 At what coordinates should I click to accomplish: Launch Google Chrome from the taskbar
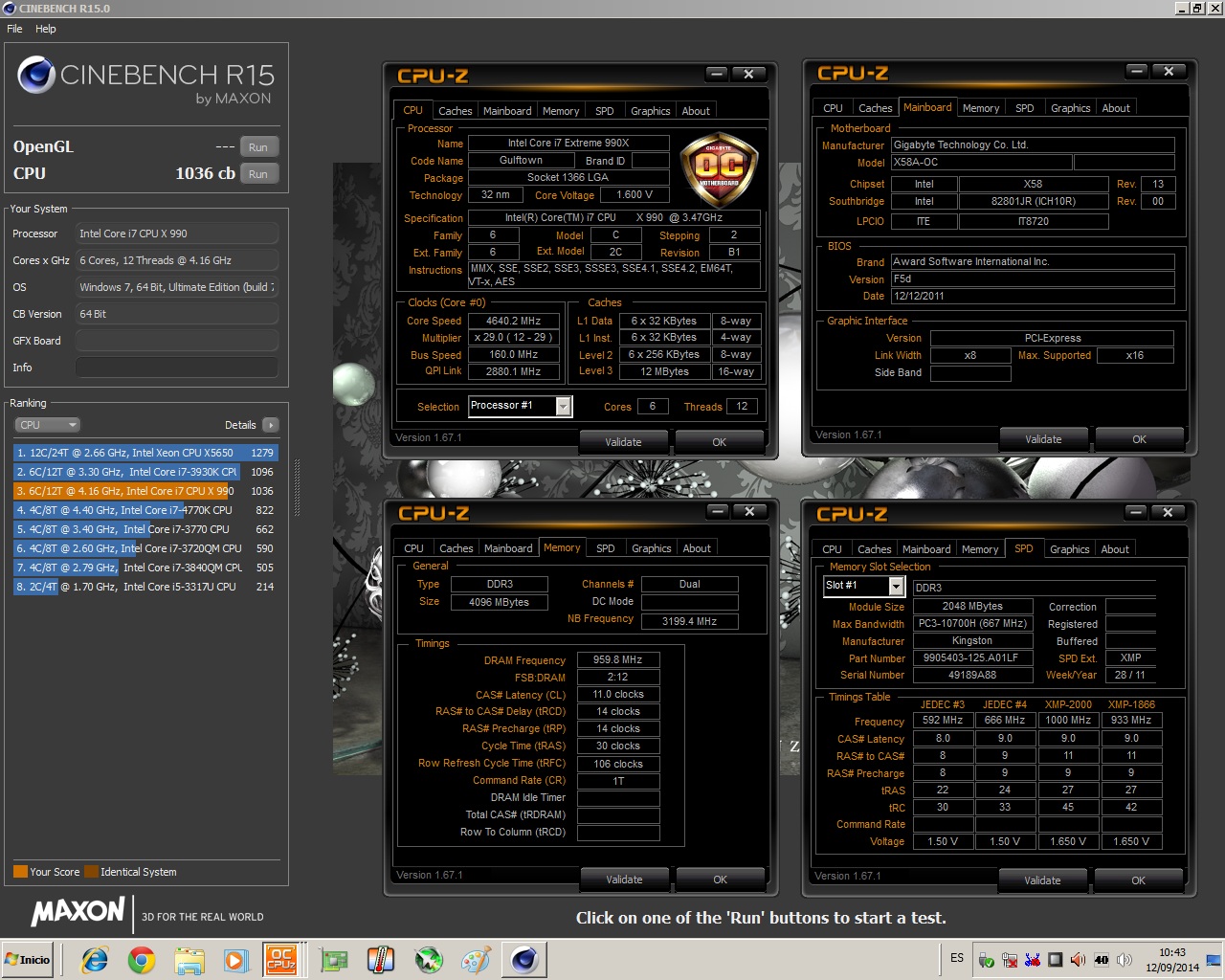tap(142, 960)
